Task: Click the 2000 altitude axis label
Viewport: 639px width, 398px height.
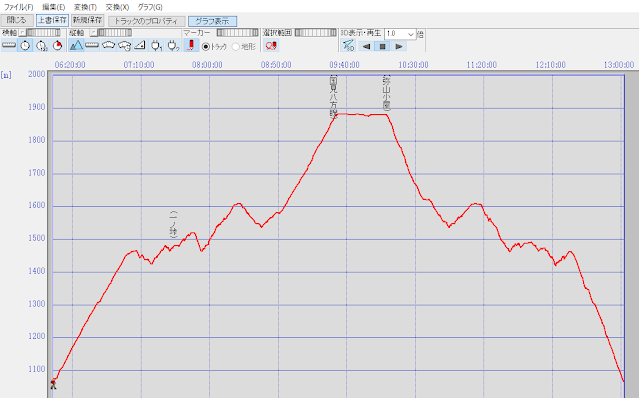Action: point(37,74)
